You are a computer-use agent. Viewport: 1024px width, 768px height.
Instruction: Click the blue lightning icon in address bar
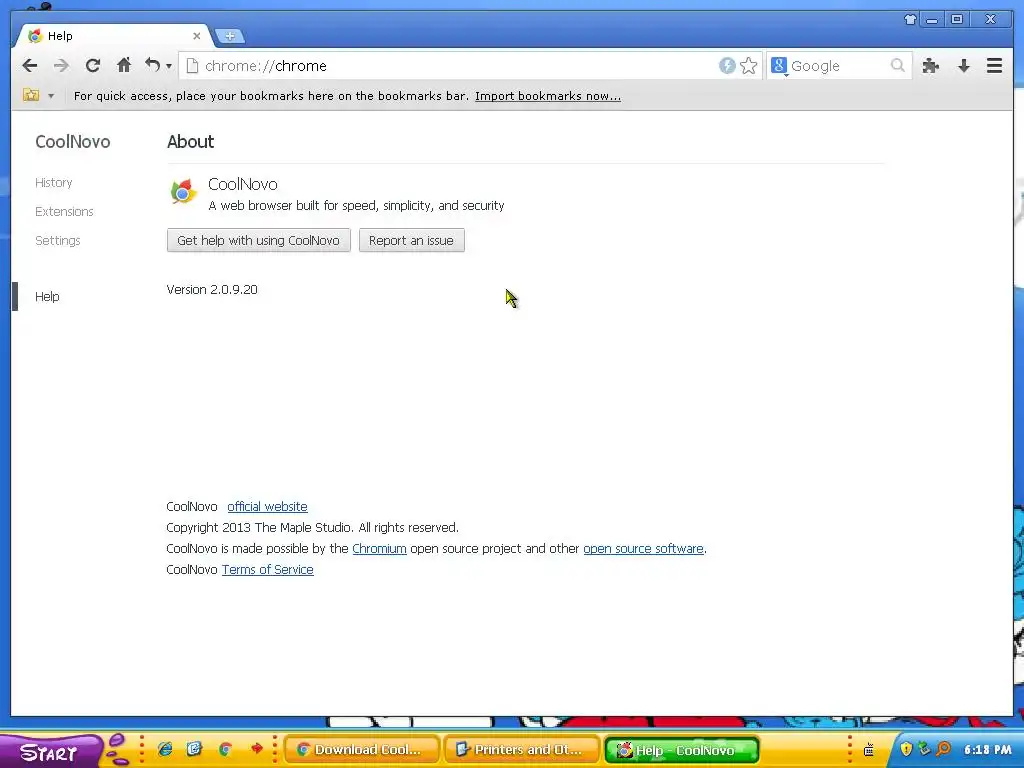(727, 65)
